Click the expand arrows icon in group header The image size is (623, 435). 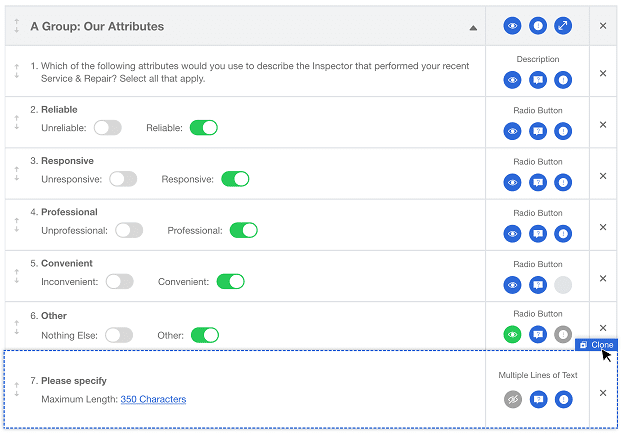(x=563, y=26)
